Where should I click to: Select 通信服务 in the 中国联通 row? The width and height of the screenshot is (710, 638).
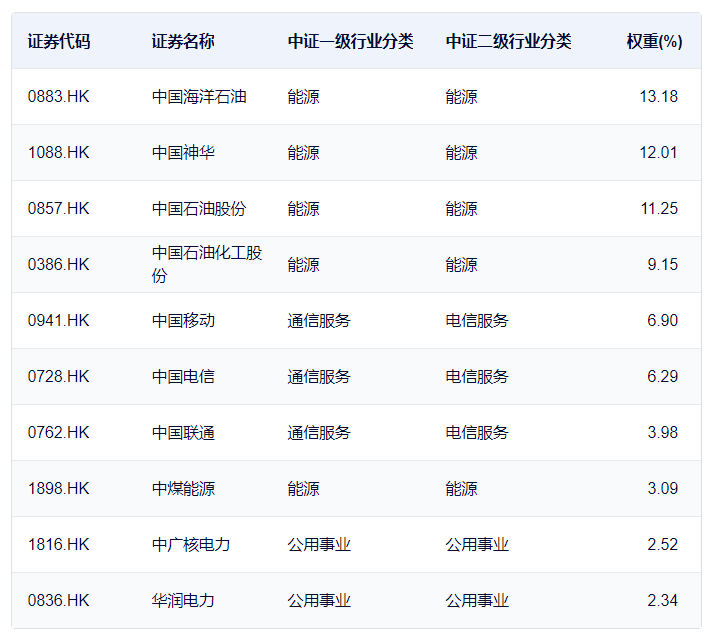click(319, 432)
